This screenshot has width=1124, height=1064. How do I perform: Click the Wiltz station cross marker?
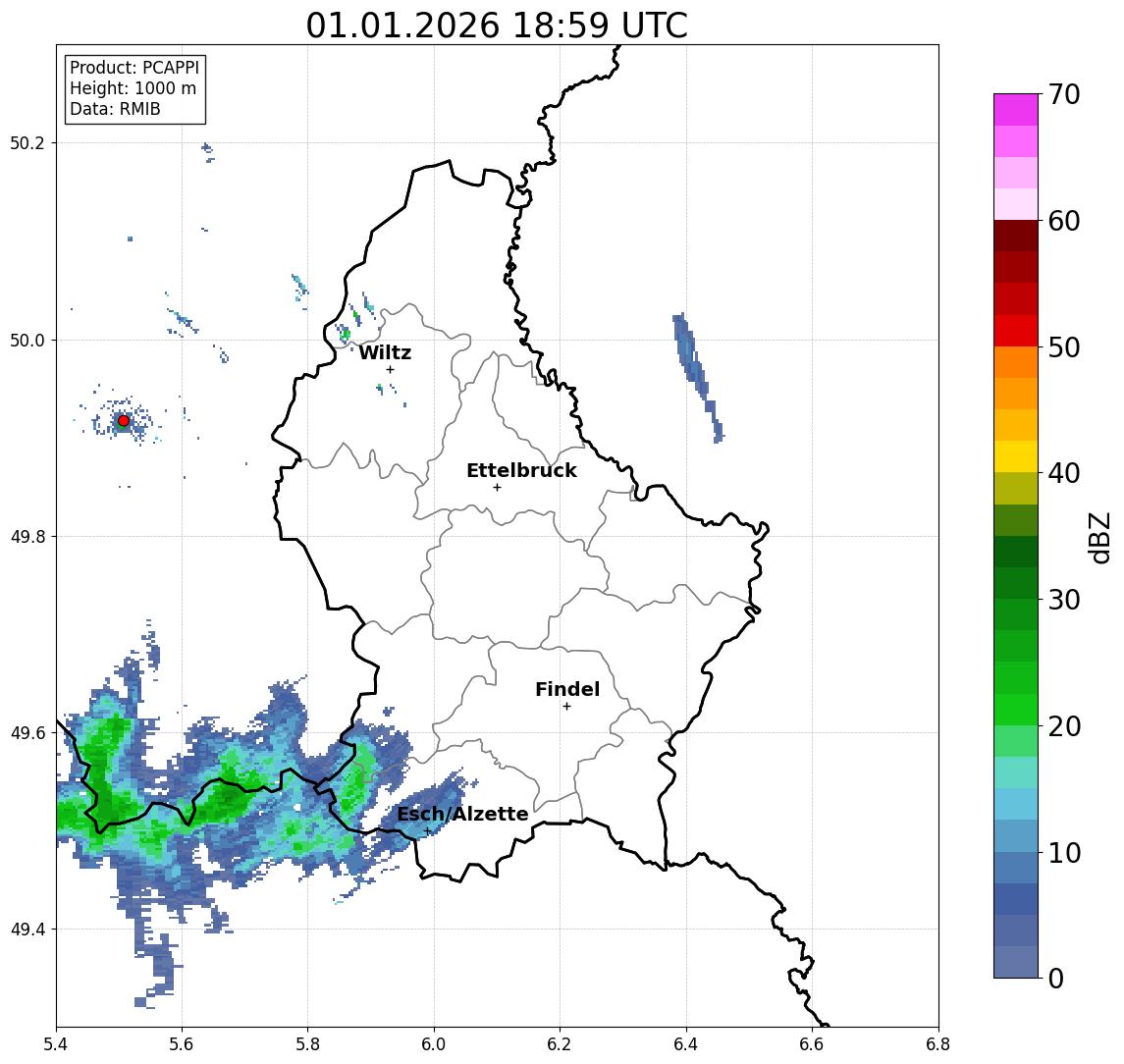pyautogui.click(x=390, y=369)
